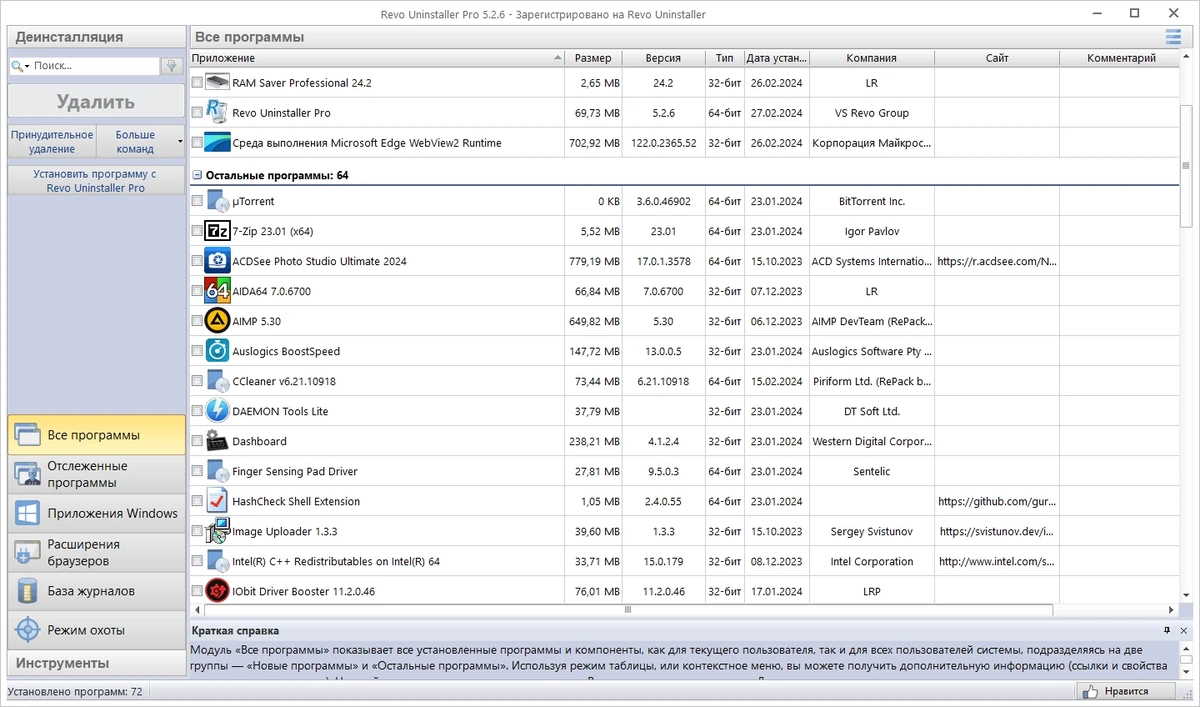Tick the AIMP 5.30 checkbox
The height and width of the screenshot is (707, 1200).
(x=197, y=321)
